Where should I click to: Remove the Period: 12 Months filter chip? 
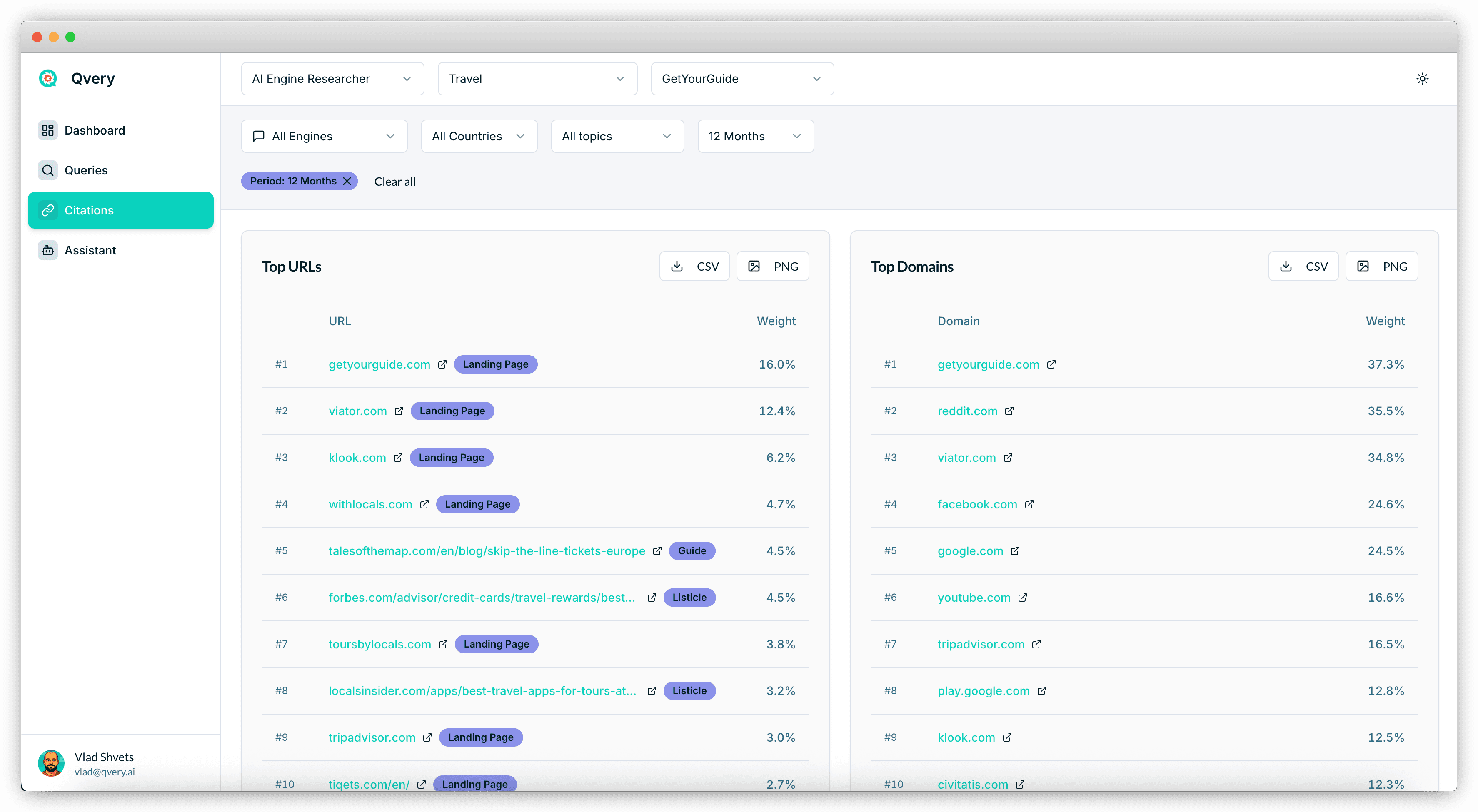tap(347, 181)
